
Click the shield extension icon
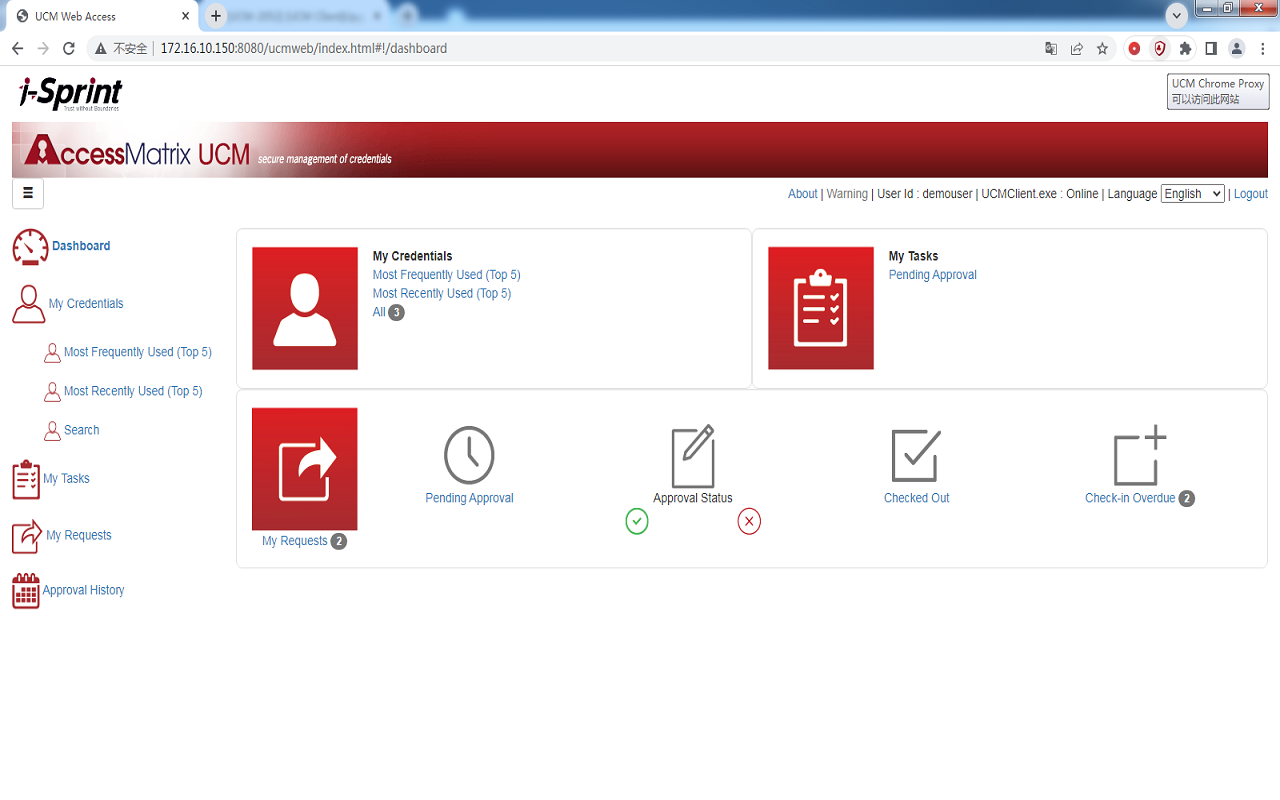pyautogui.click(x=1160, y=48)
